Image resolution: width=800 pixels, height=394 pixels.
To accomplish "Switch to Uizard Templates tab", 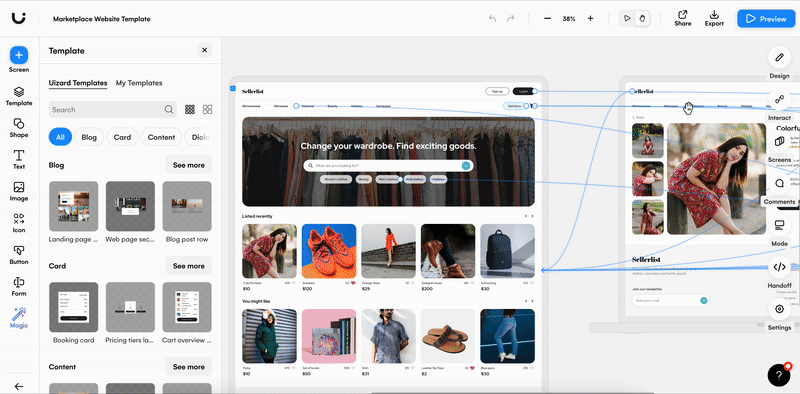I will click(78, 83).
